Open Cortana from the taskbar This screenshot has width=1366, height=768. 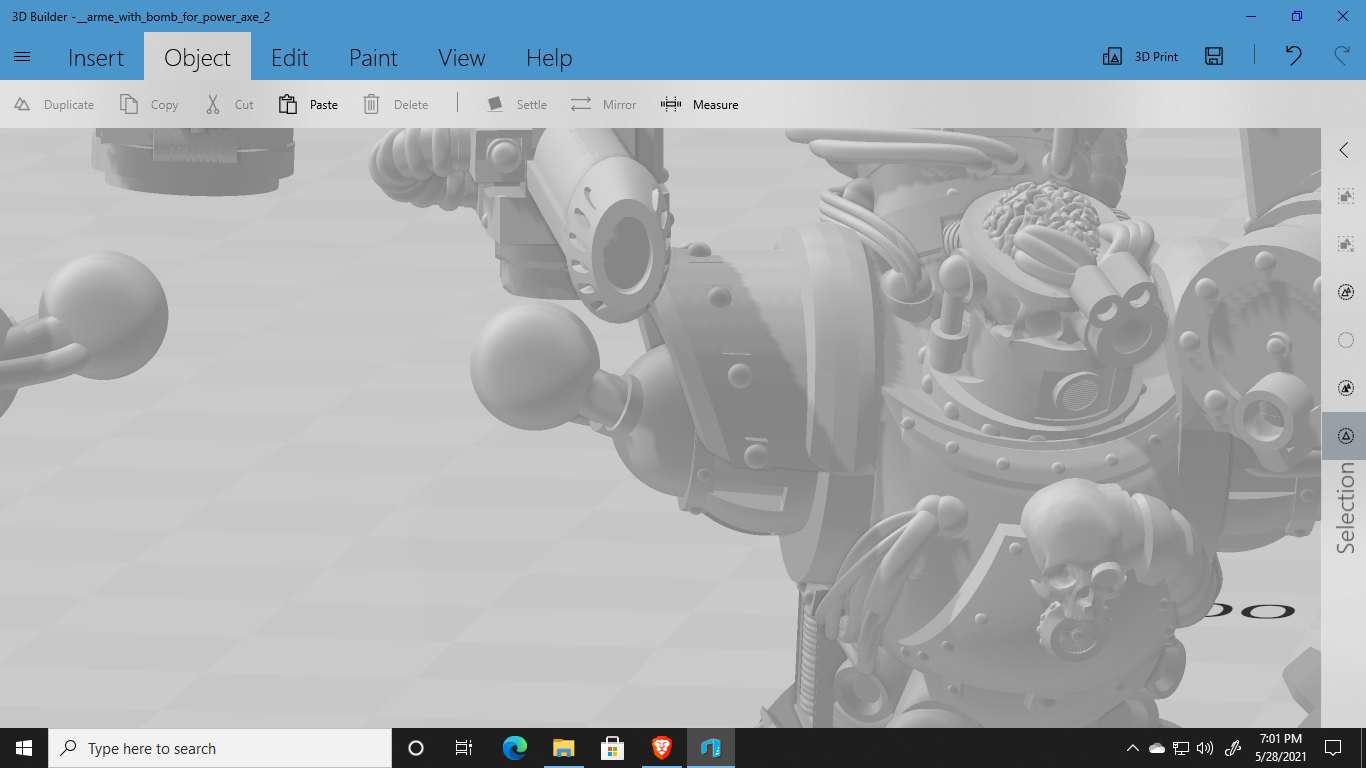click(x=416, y=748)
